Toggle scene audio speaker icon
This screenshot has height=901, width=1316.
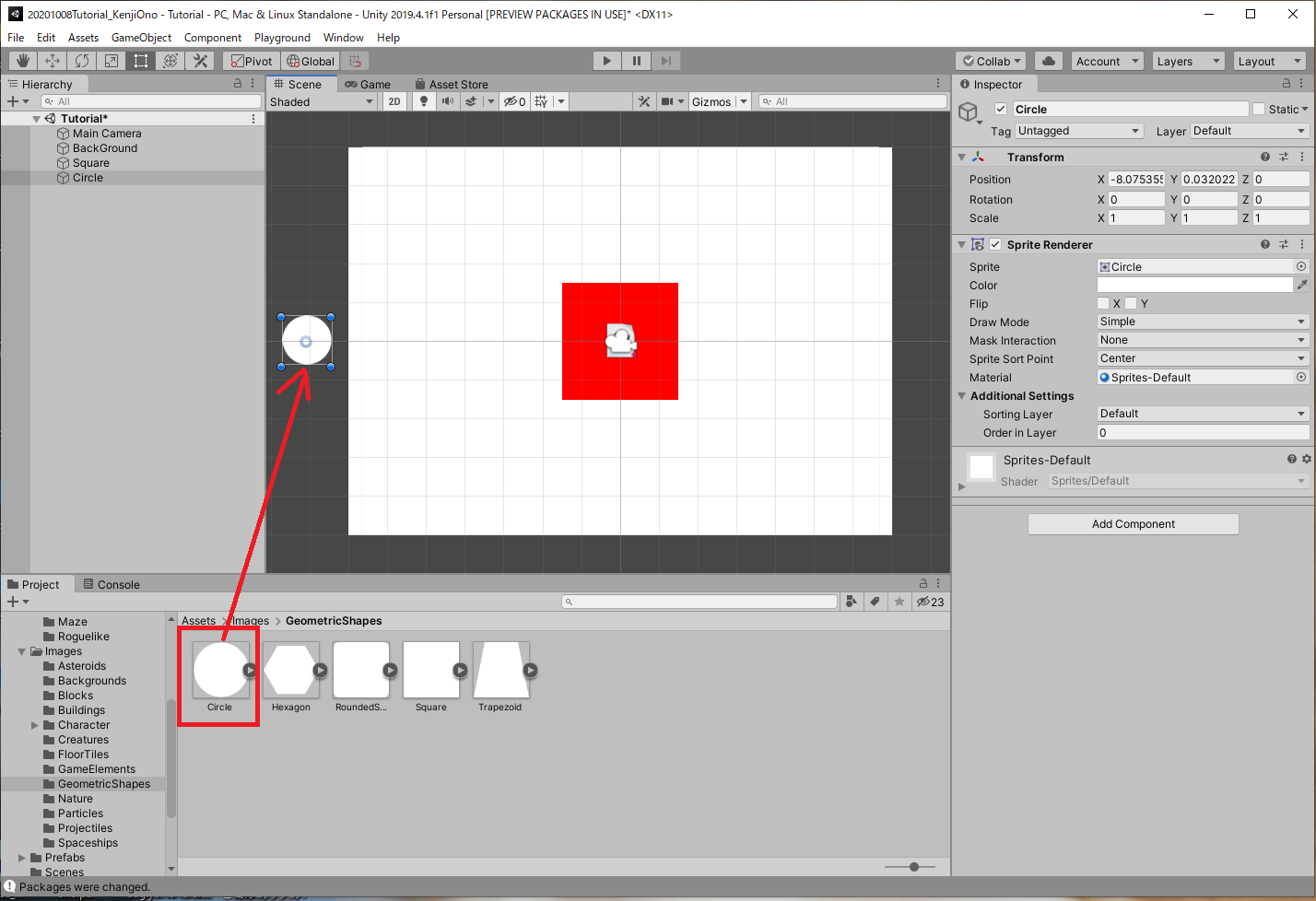coord(447,101)
